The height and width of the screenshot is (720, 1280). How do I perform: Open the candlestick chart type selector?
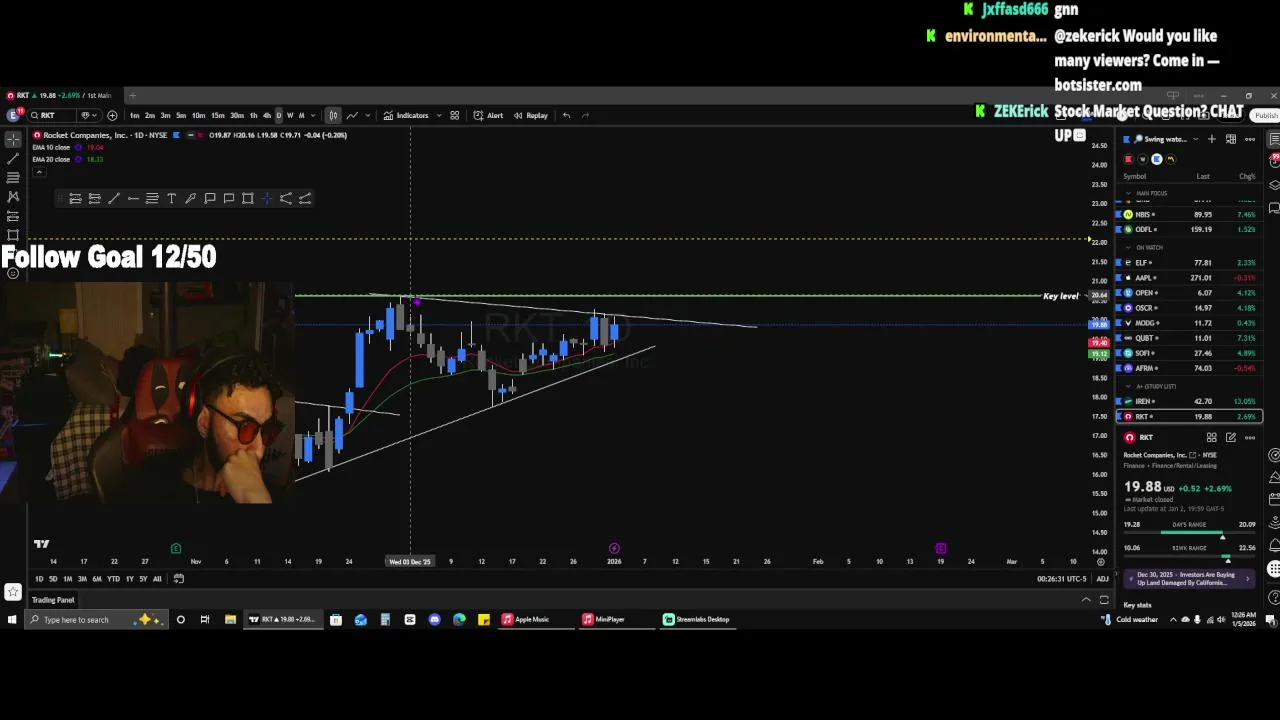coord(333,115)
